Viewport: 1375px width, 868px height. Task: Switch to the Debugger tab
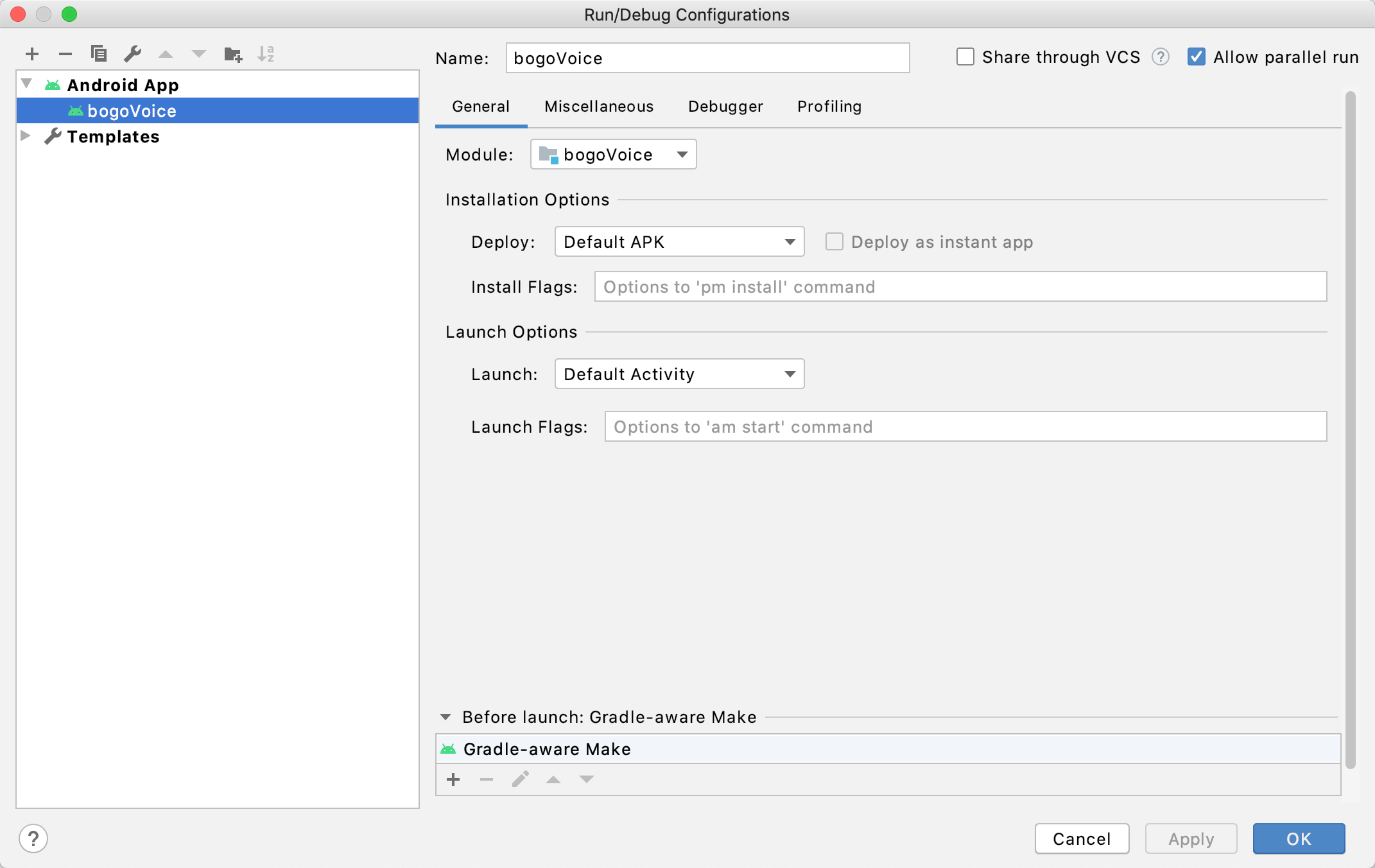(x=725, y=107)
